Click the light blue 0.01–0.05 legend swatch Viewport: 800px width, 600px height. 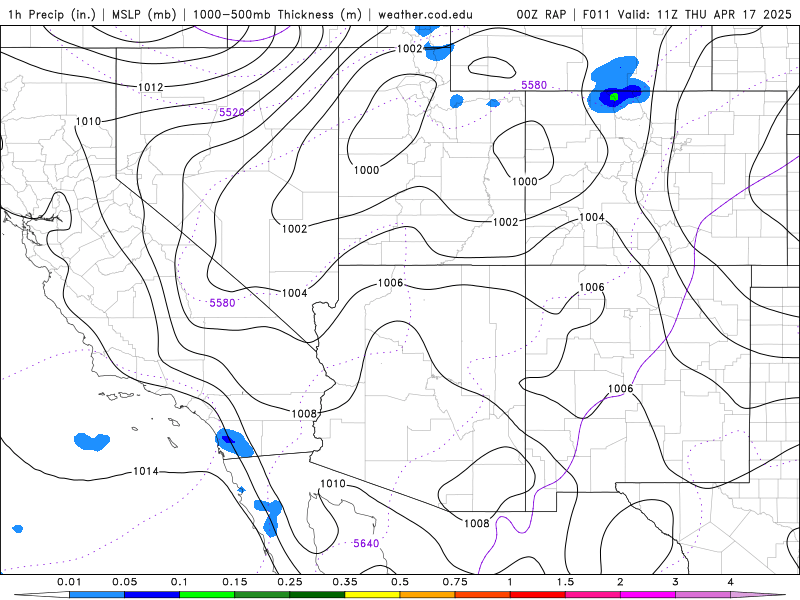97,595
